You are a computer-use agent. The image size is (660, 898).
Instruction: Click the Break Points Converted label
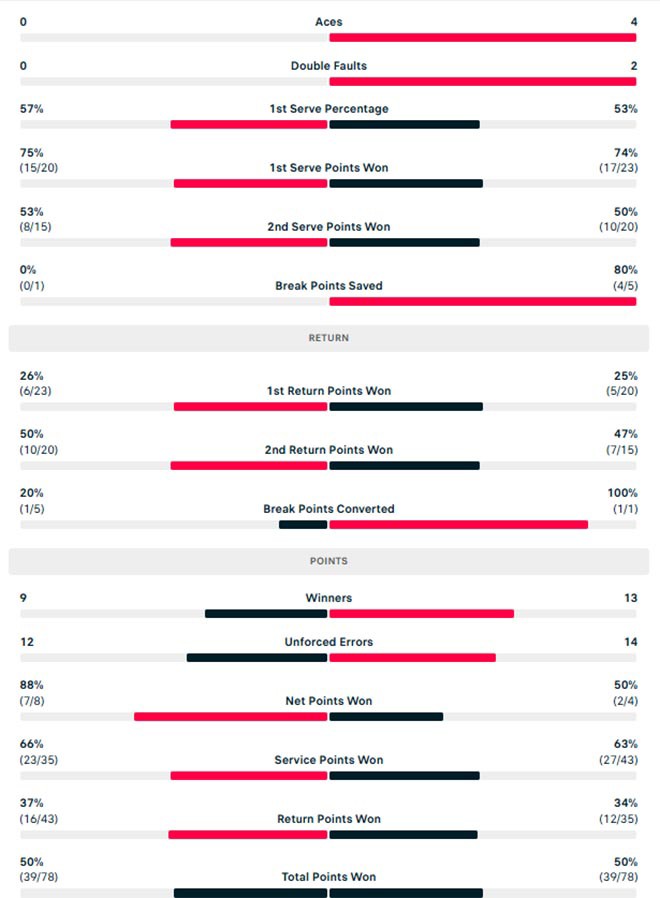[x=329, y=509]
